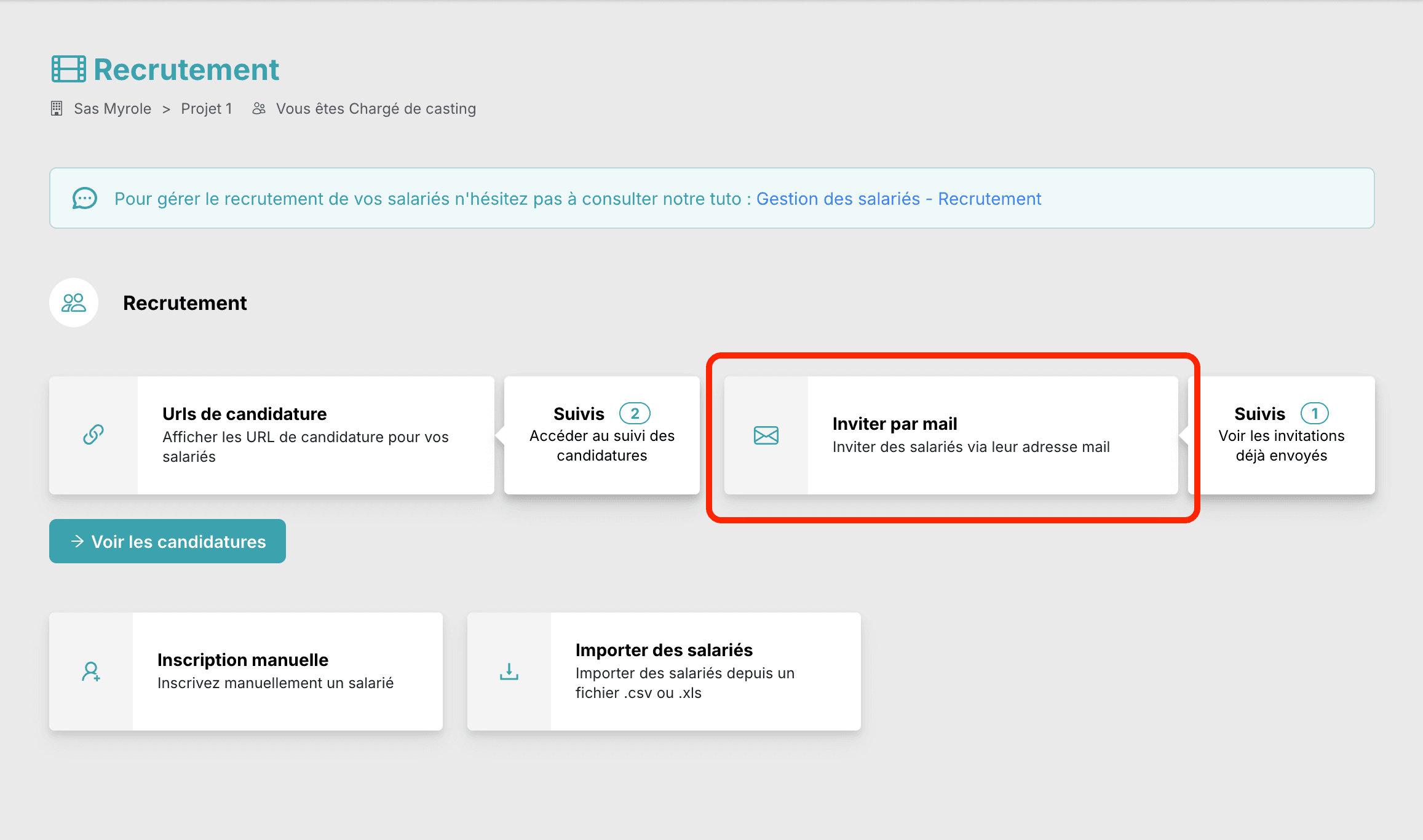
Task: Open Suivis card for sent invitations
Action: 1282,435
